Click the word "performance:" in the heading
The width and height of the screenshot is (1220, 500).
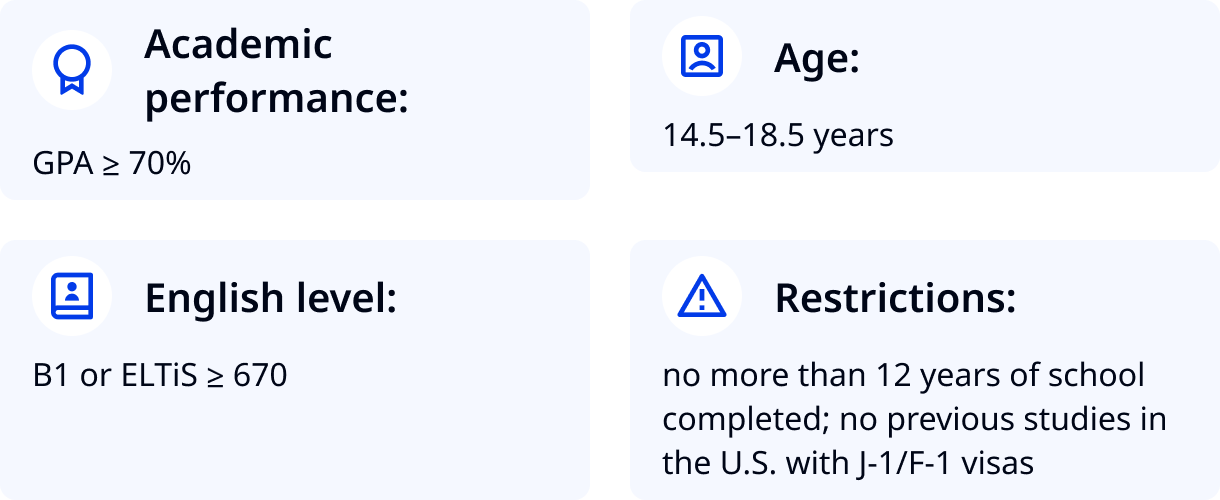(x=277, y=99)
